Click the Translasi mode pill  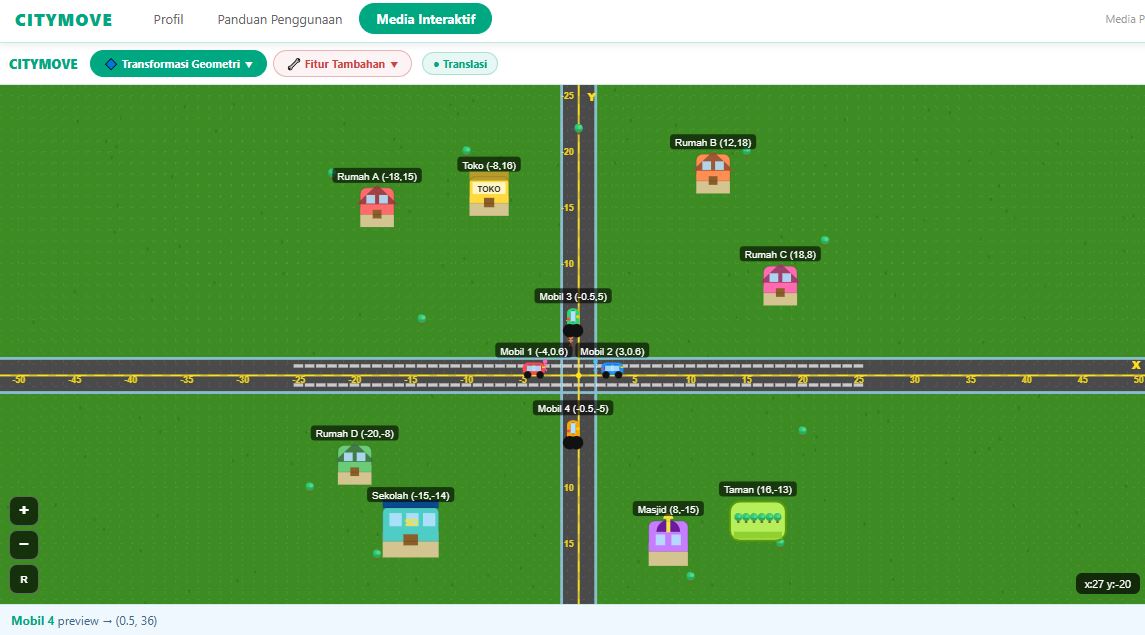tap(460, 64)
